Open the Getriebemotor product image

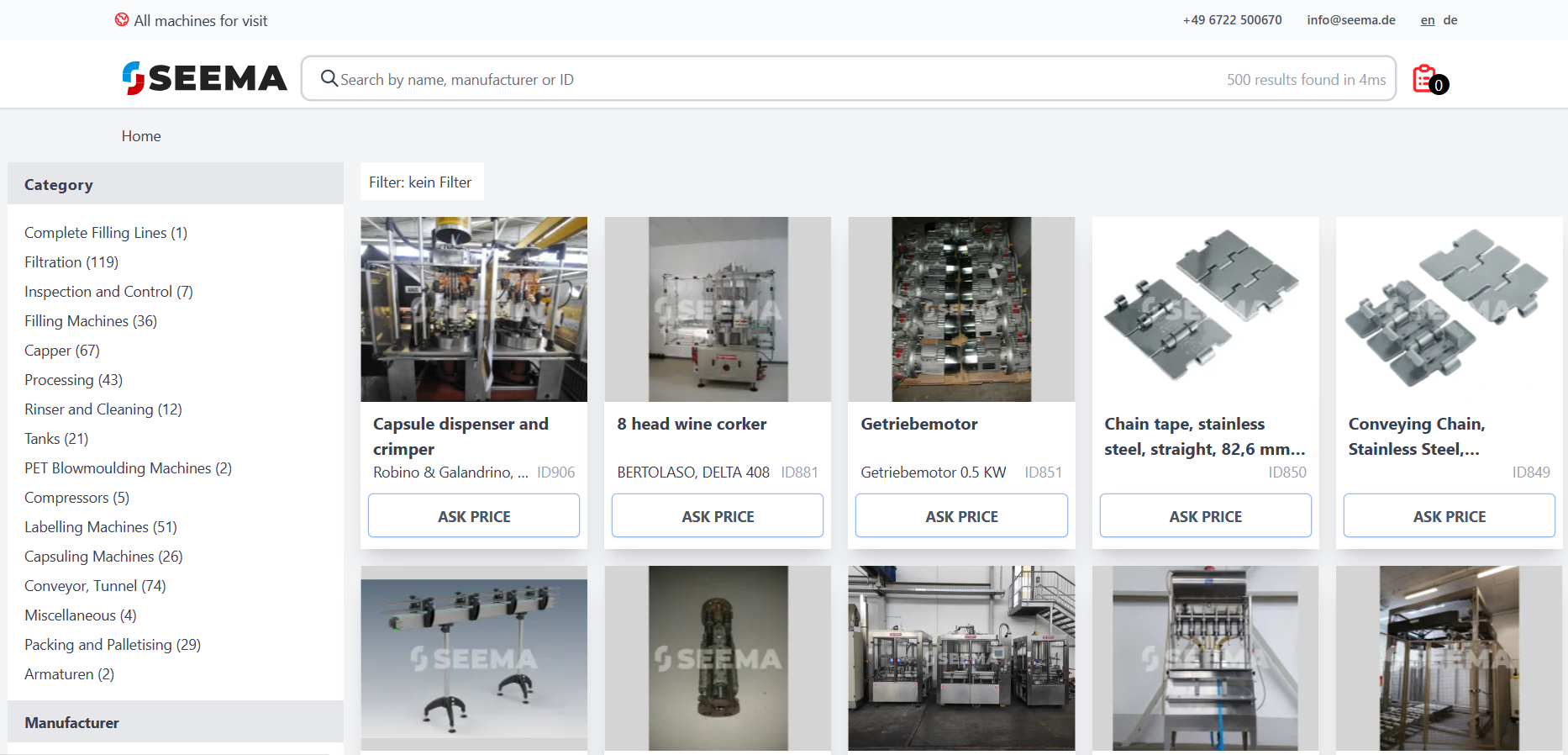tap(961, 309)
